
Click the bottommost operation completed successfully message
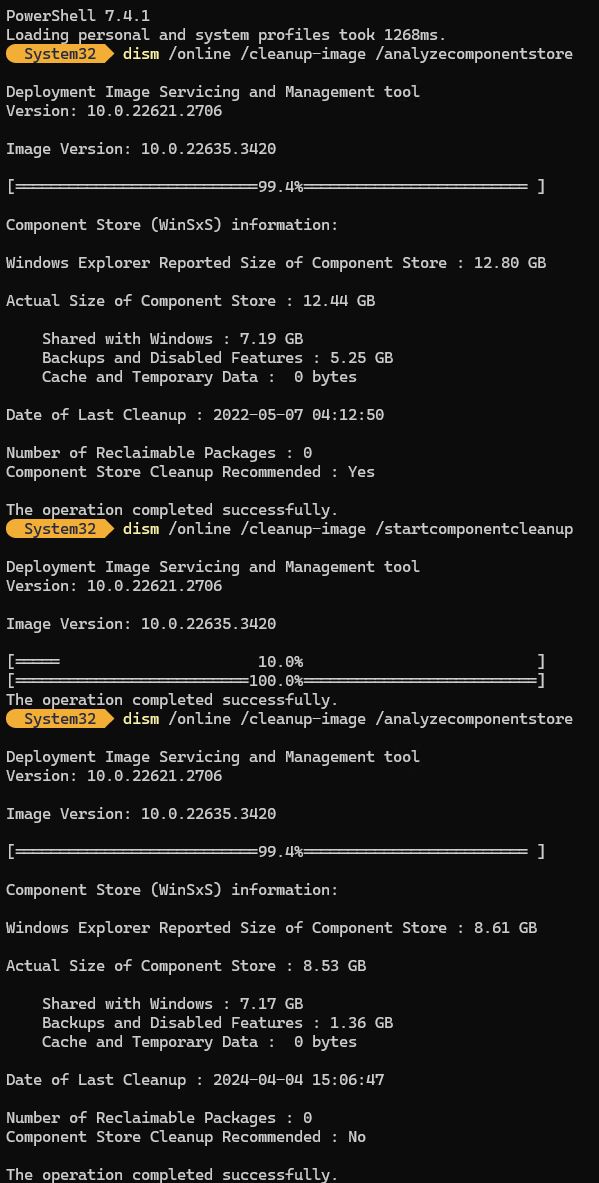[x=172, y=1175]
